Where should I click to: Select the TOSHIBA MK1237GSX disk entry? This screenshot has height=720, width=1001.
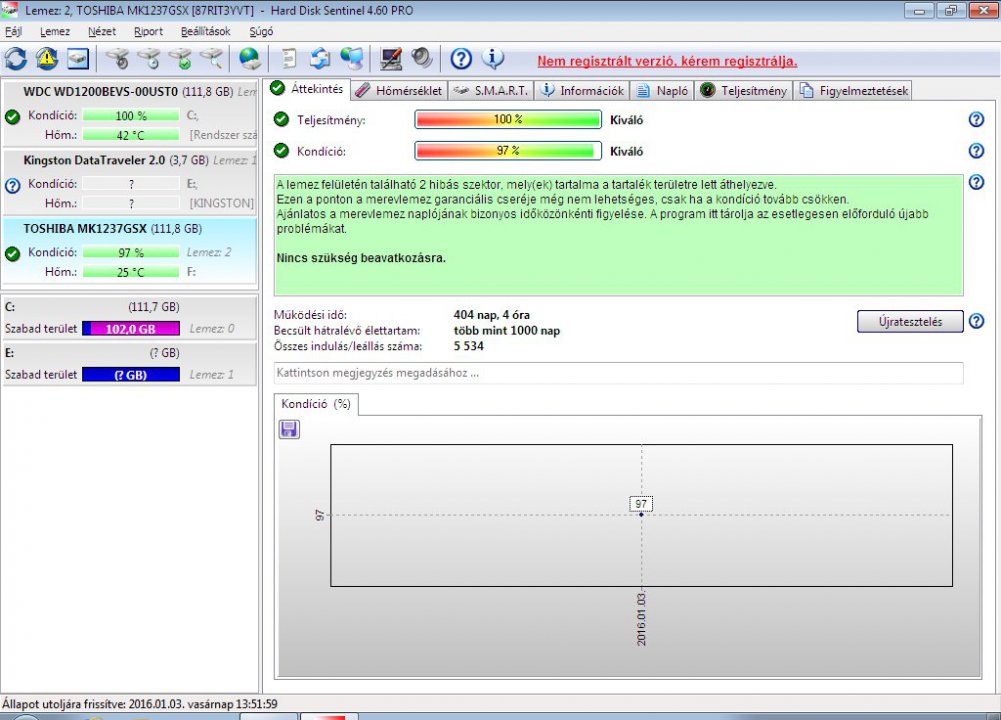[x=130, y=250]
